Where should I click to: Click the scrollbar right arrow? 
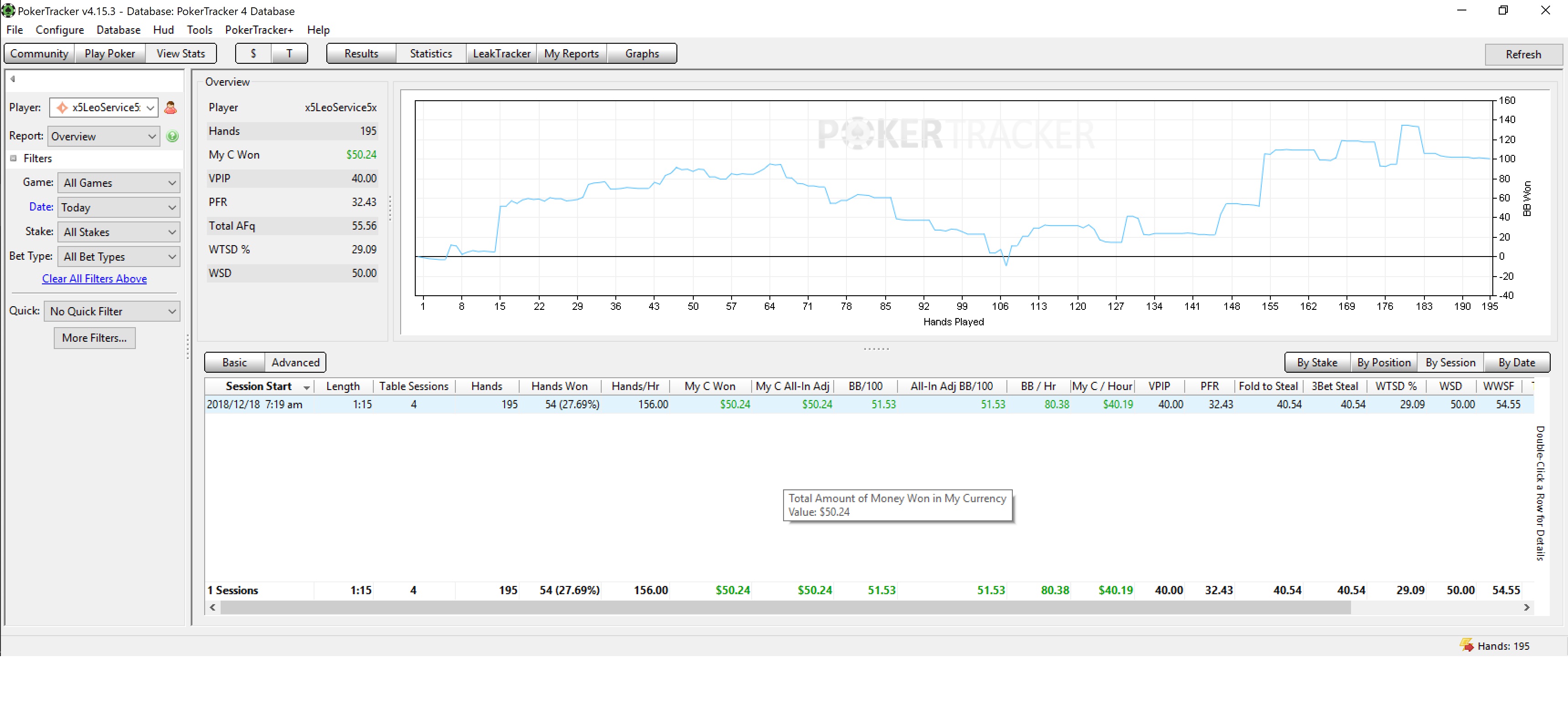(x=1527, y=607)
